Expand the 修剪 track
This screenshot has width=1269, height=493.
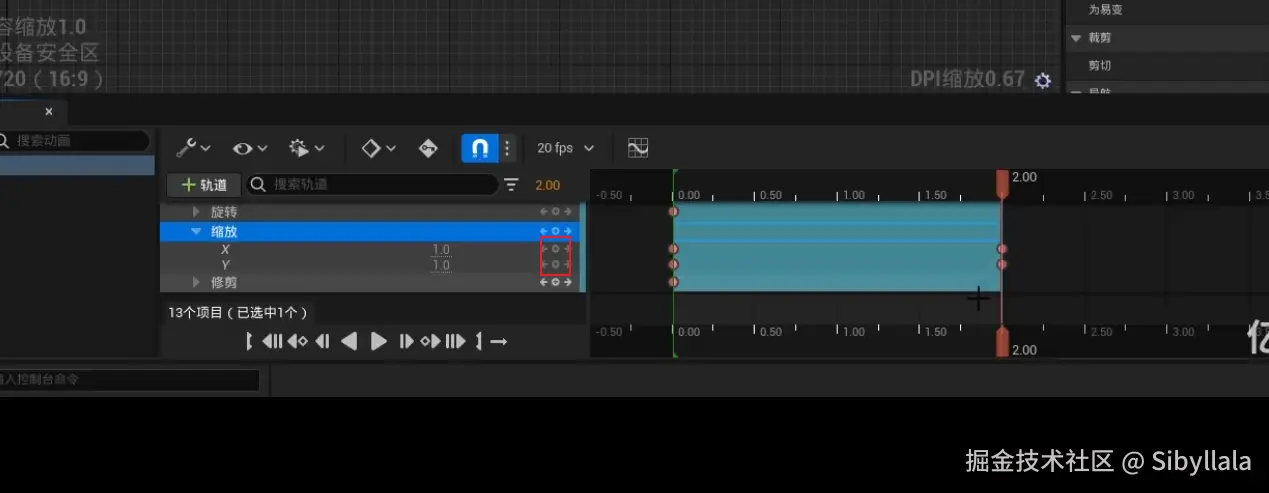[x=197, y=282]
